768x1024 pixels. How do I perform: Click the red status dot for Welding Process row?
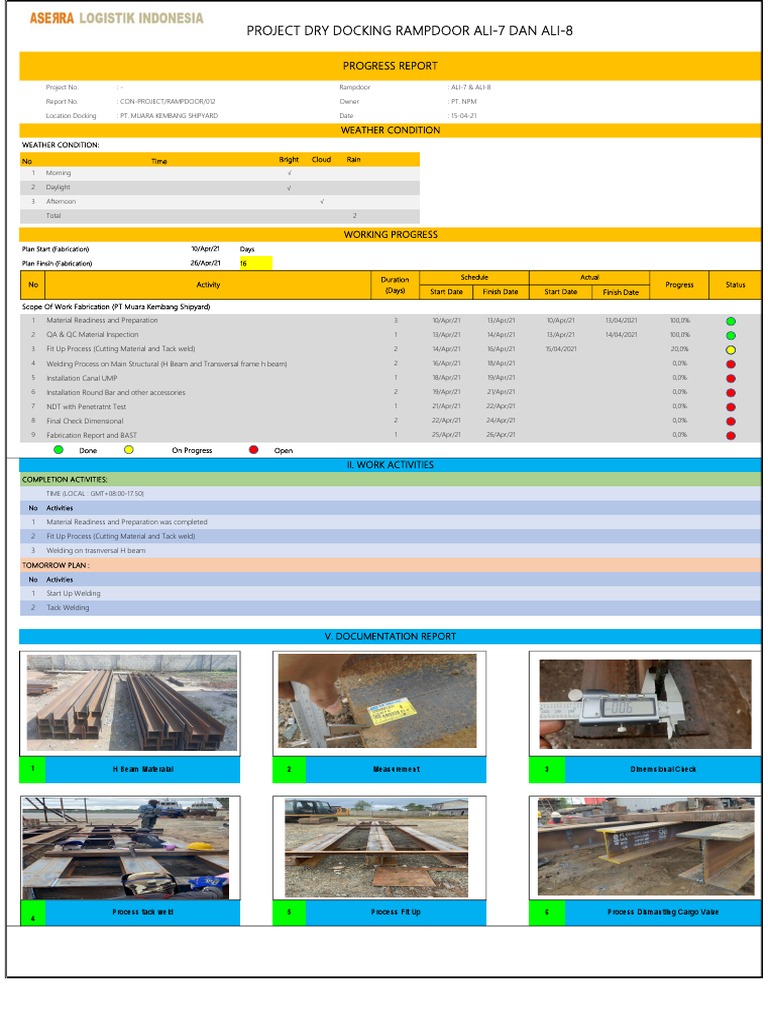[x=731, y=364]
